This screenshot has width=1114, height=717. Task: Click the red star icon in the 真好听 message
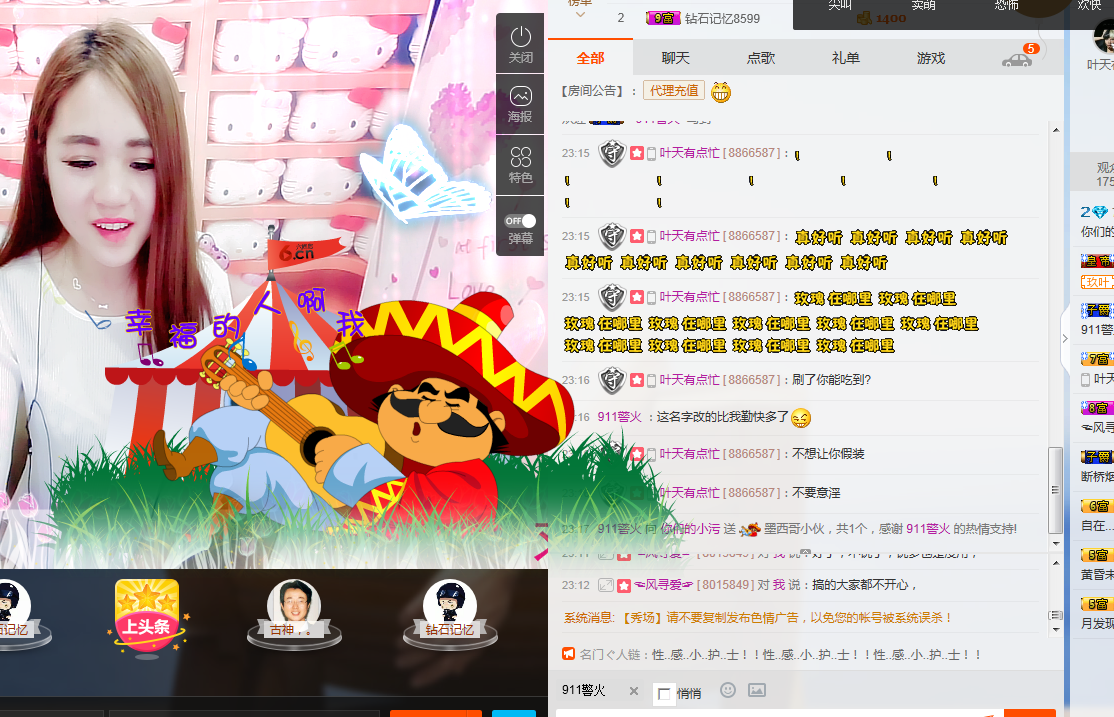point(637,236)
